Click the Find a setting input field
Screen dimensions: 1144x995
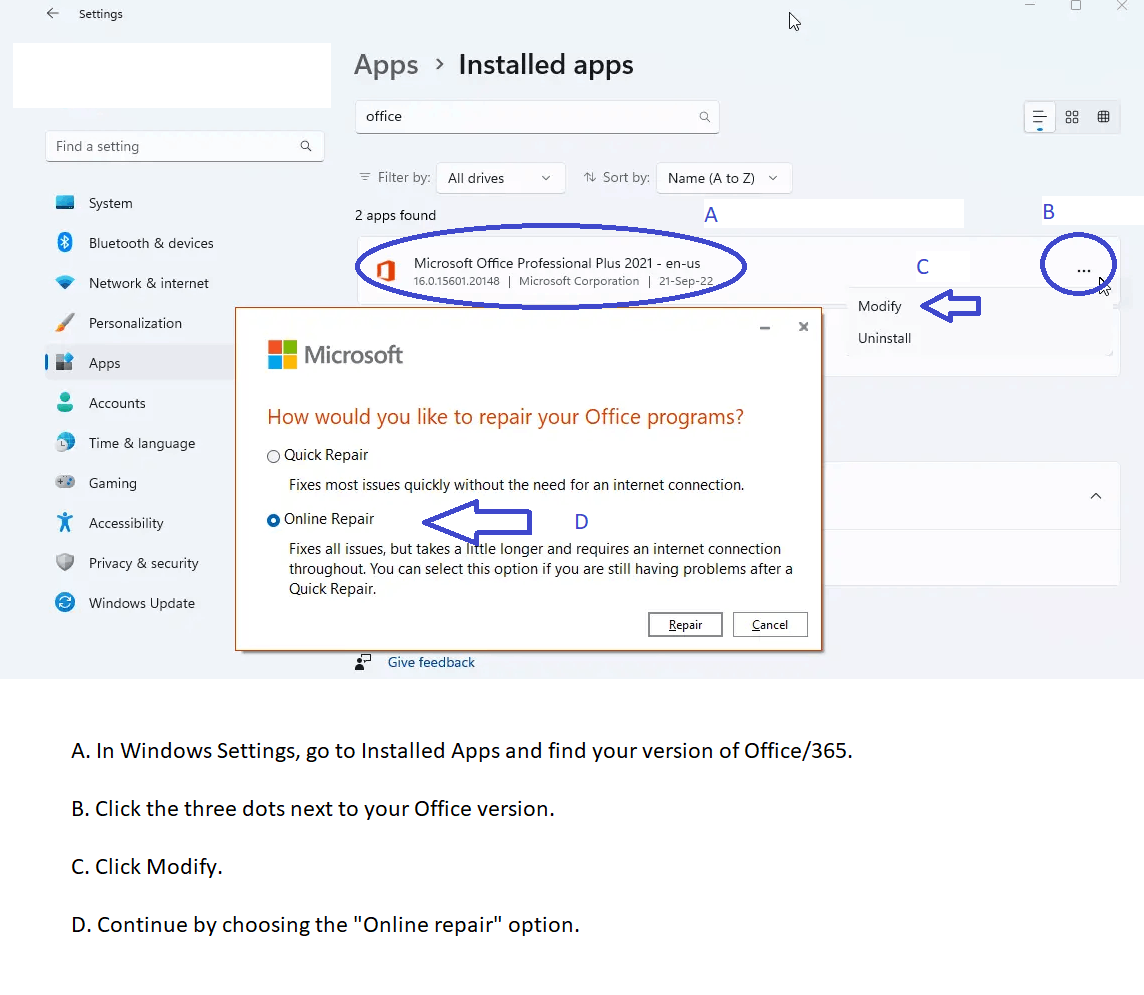coord(185,146)
